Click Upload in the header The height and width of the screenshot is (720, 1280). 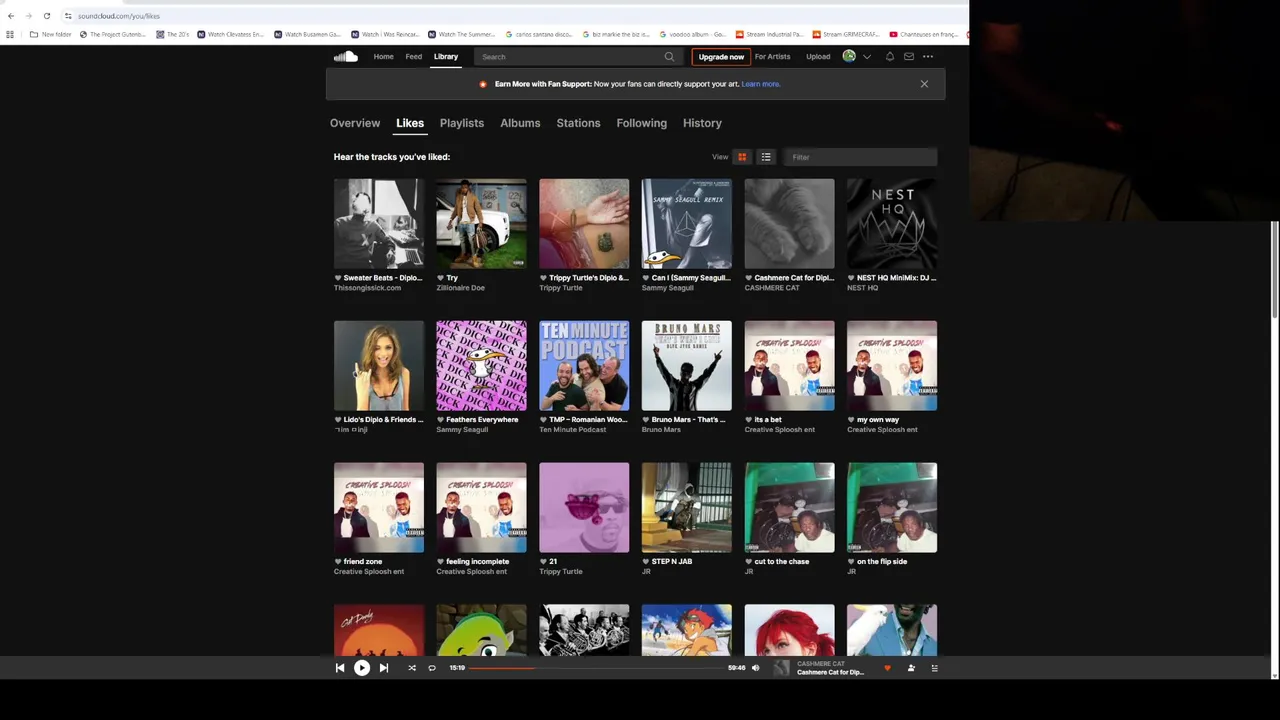pyautogui.click(x=818, y=57)
